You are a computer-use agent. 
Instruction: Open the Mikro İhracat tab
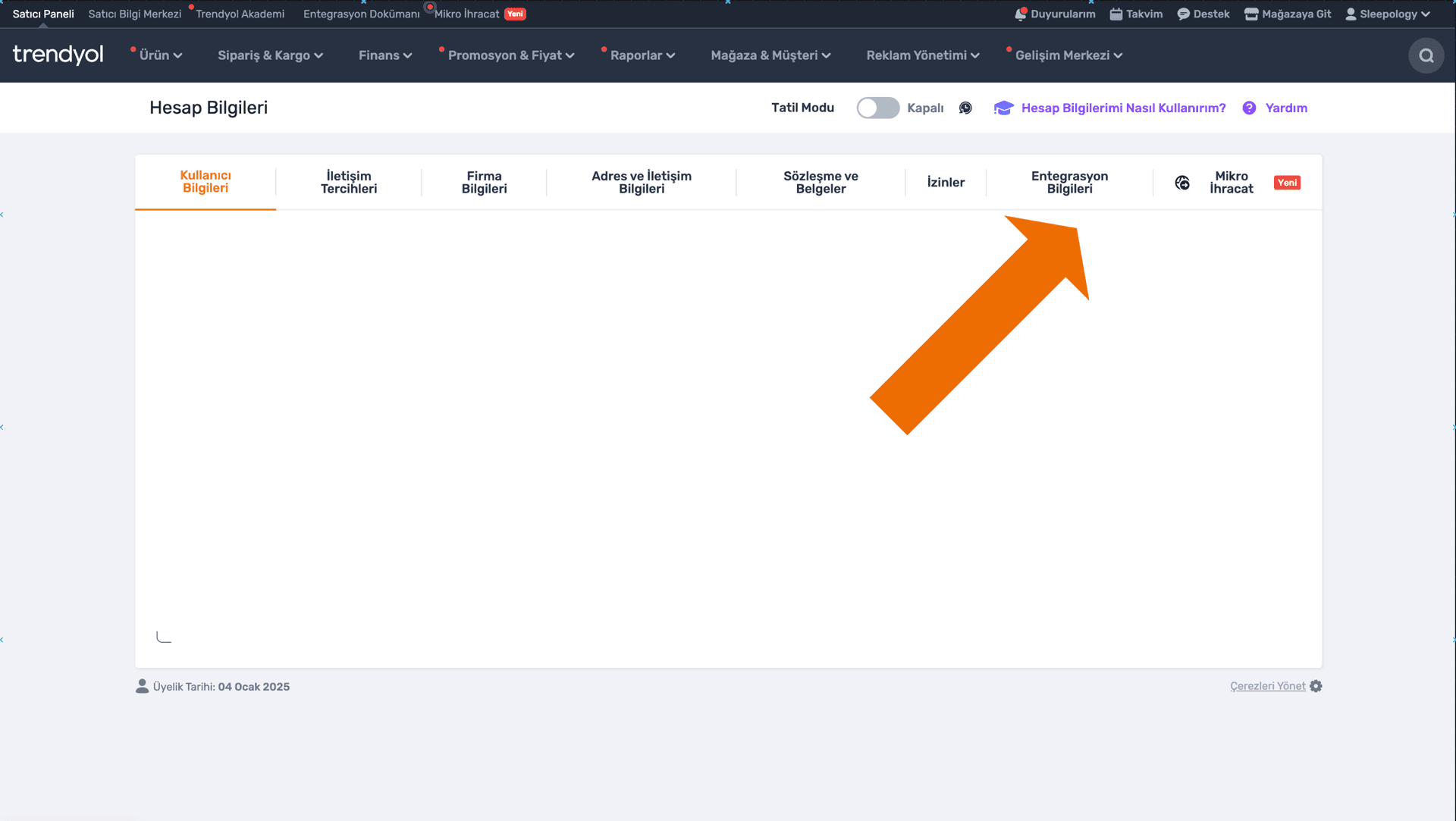point(1231,183)
